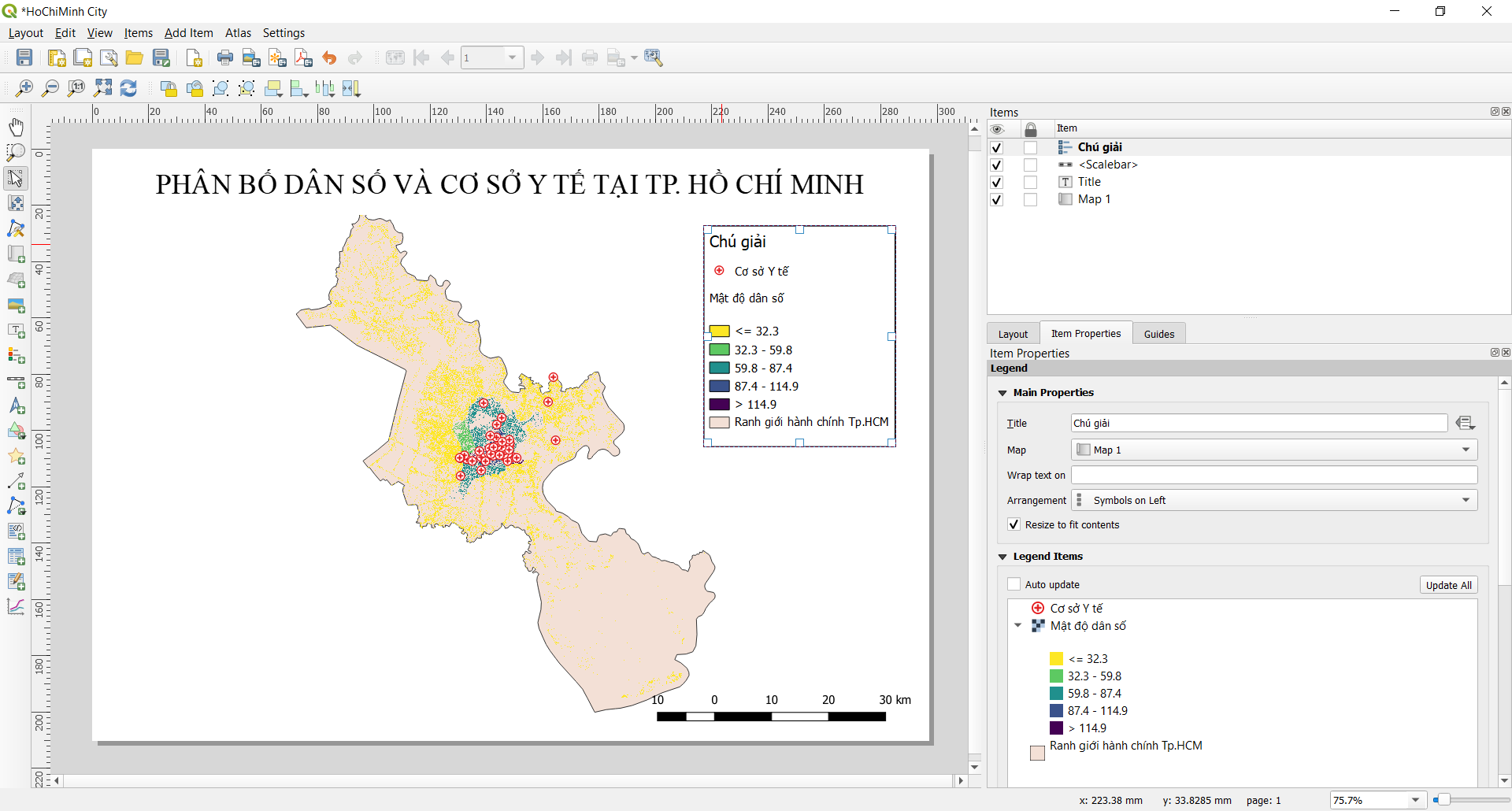Save layout as template
1512x811 pixels.
[x=161, y=57]
